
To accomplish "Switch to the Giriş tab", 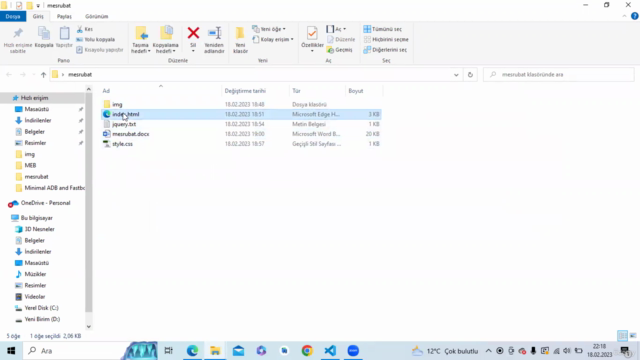I will [x=38, y=16].
